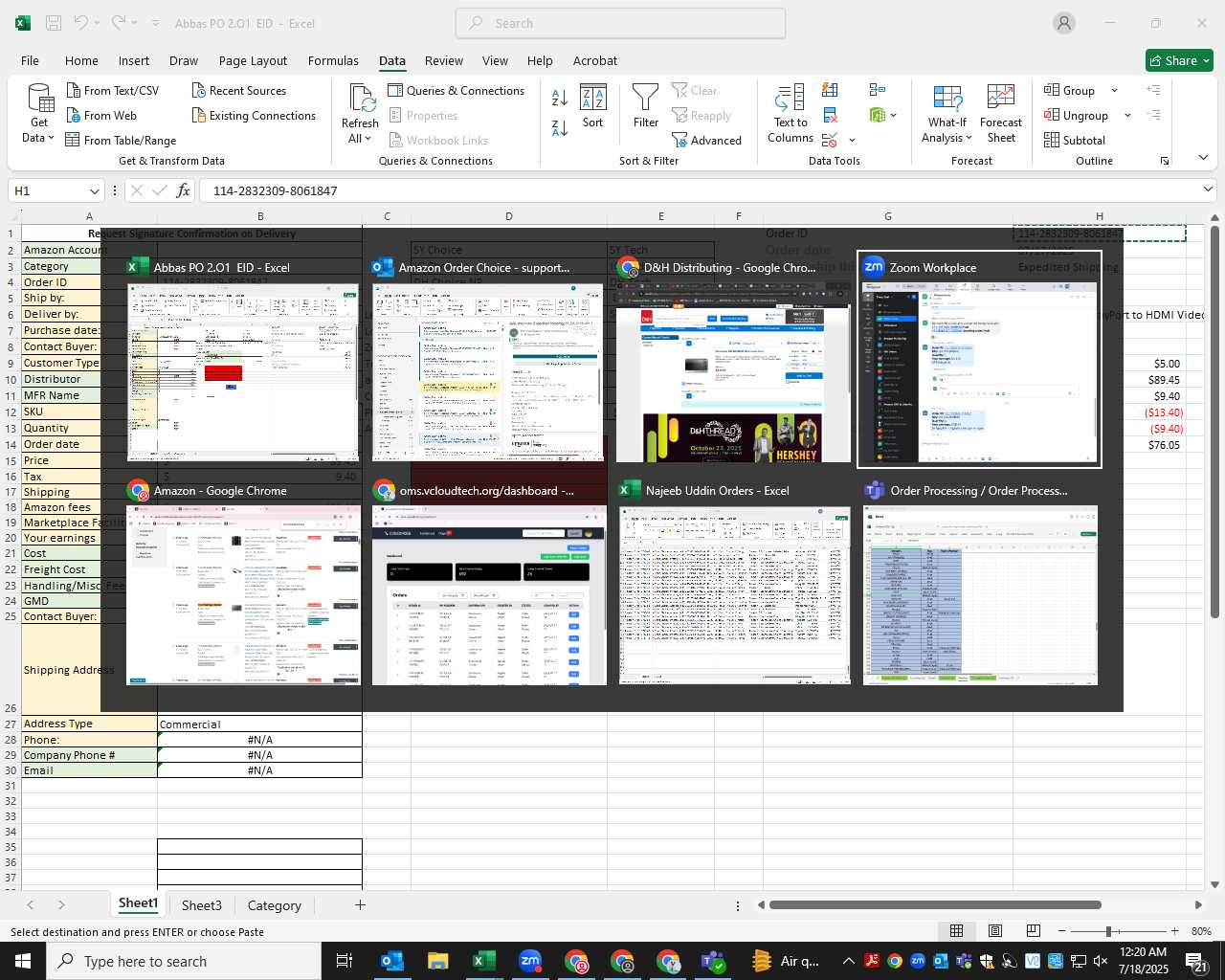Click the Ungroup button
The image size is (1225, 980).
tap(1077, 115)
